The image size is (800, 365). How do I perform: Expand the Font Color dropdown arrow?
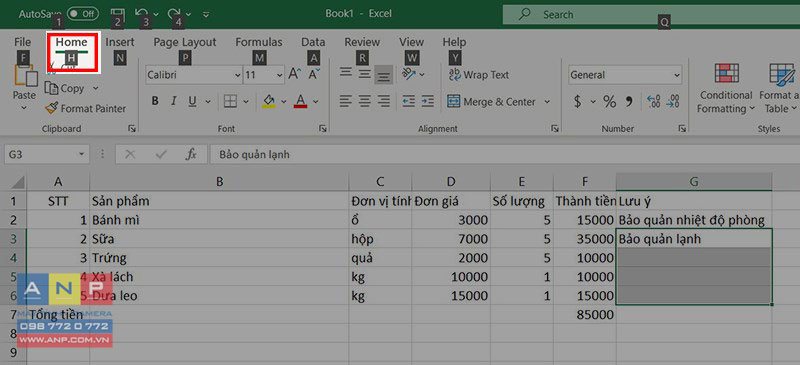(315, 101)
